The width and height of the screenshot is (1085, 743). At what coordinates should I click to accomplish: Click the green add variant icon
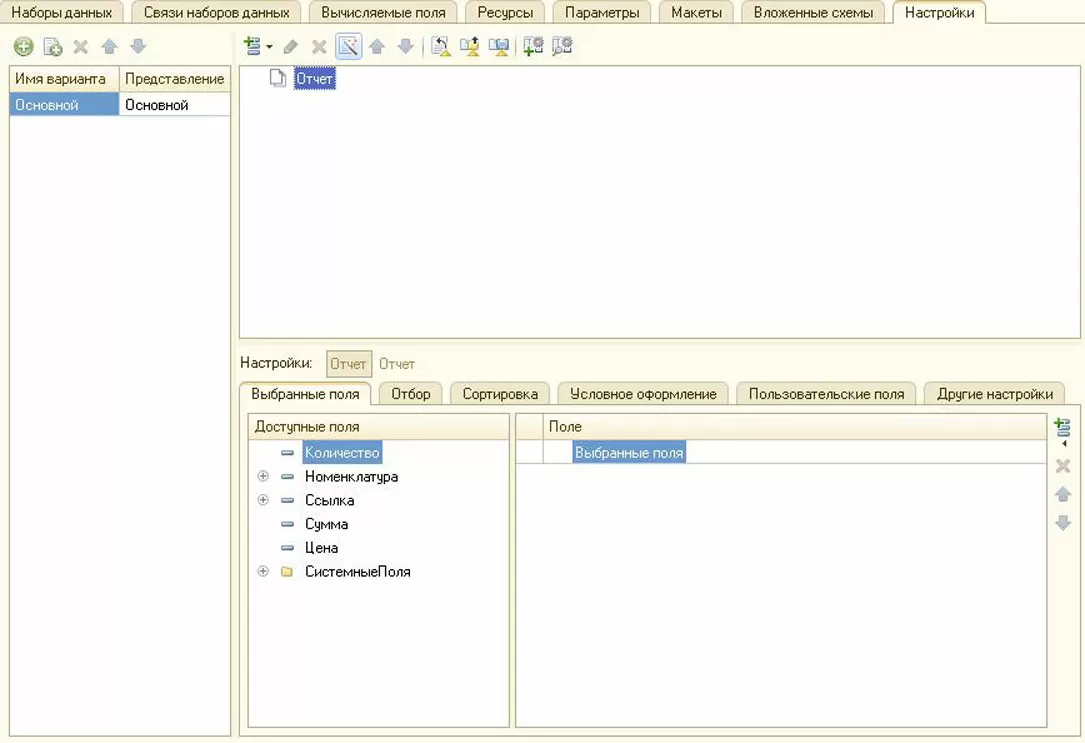click(23, 47)
